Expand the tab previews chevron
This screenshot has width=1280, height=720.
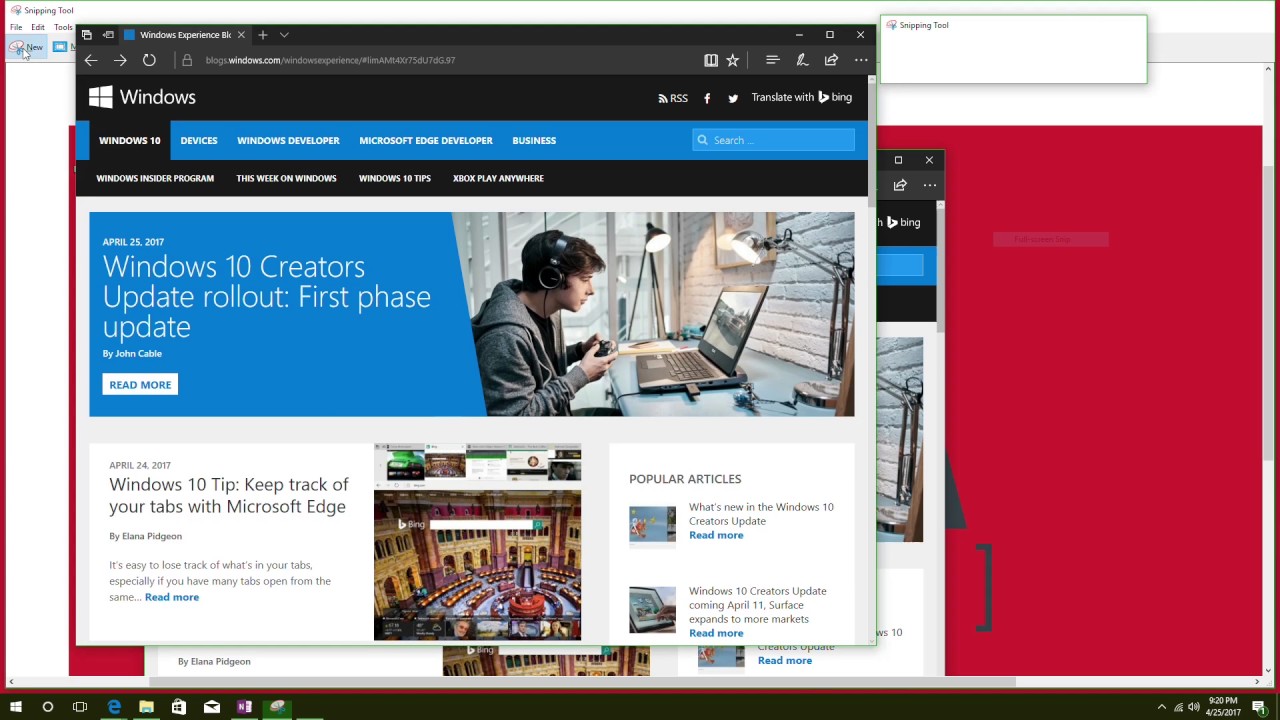[x=284, y=35]
